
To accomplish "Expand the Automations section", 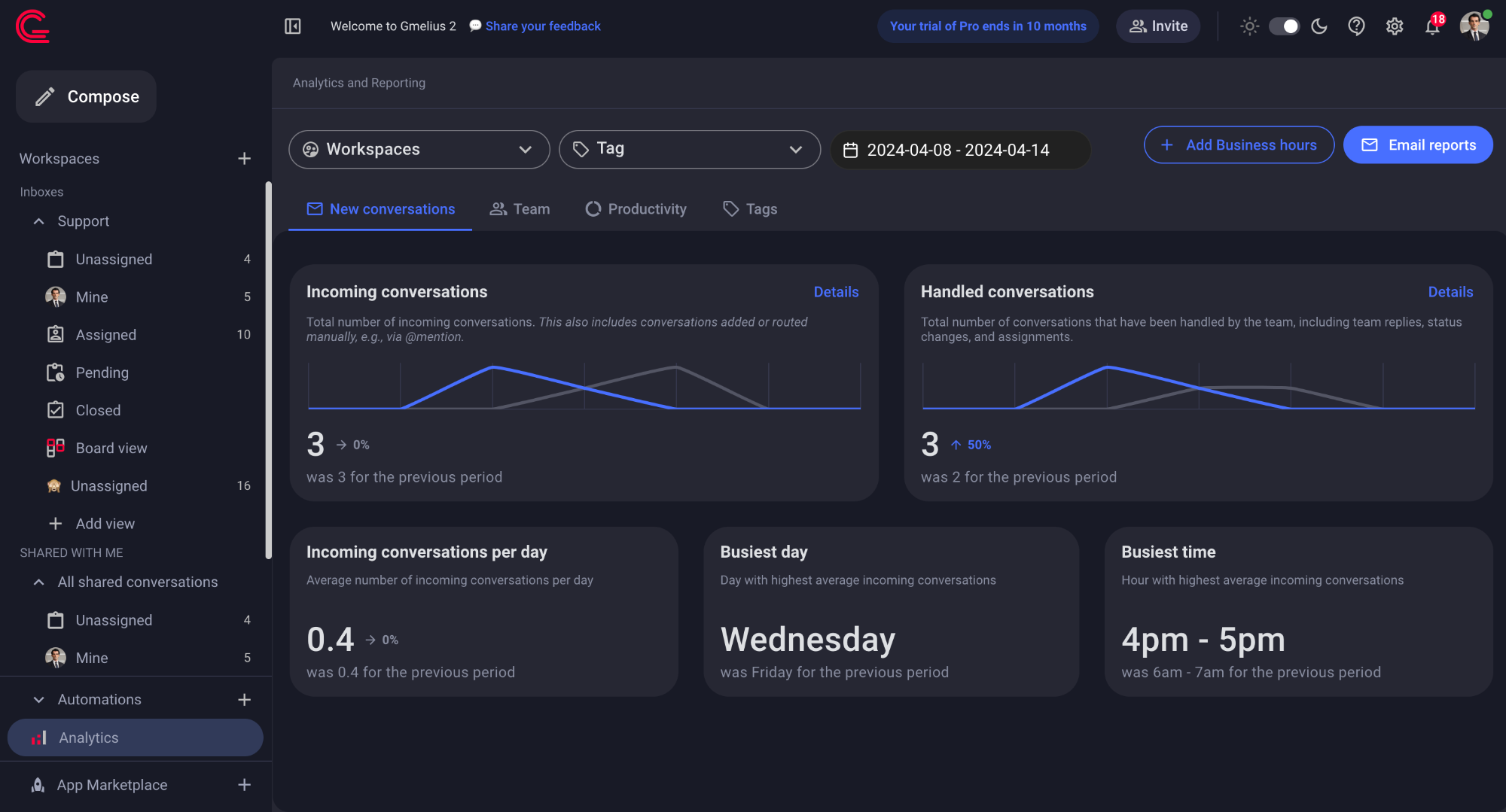I will point(38,699).
